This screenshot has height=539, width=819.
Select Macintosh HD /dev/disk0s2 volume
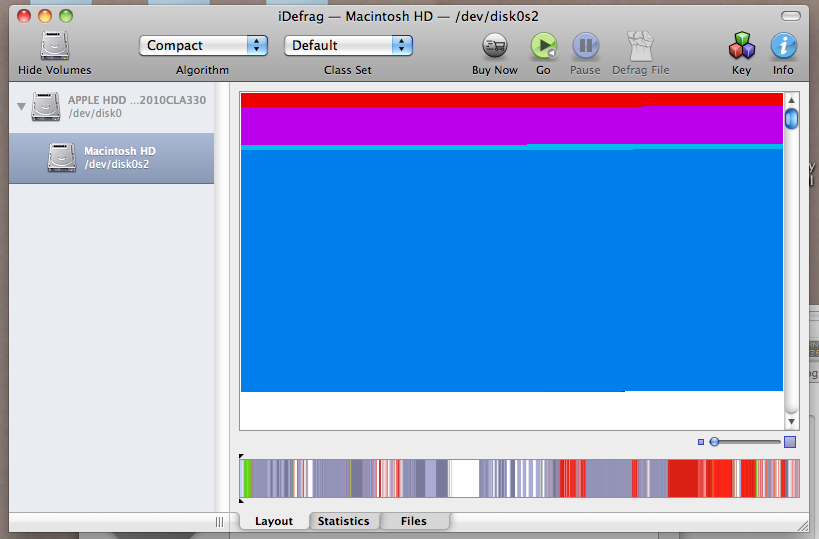click(111, 158)
